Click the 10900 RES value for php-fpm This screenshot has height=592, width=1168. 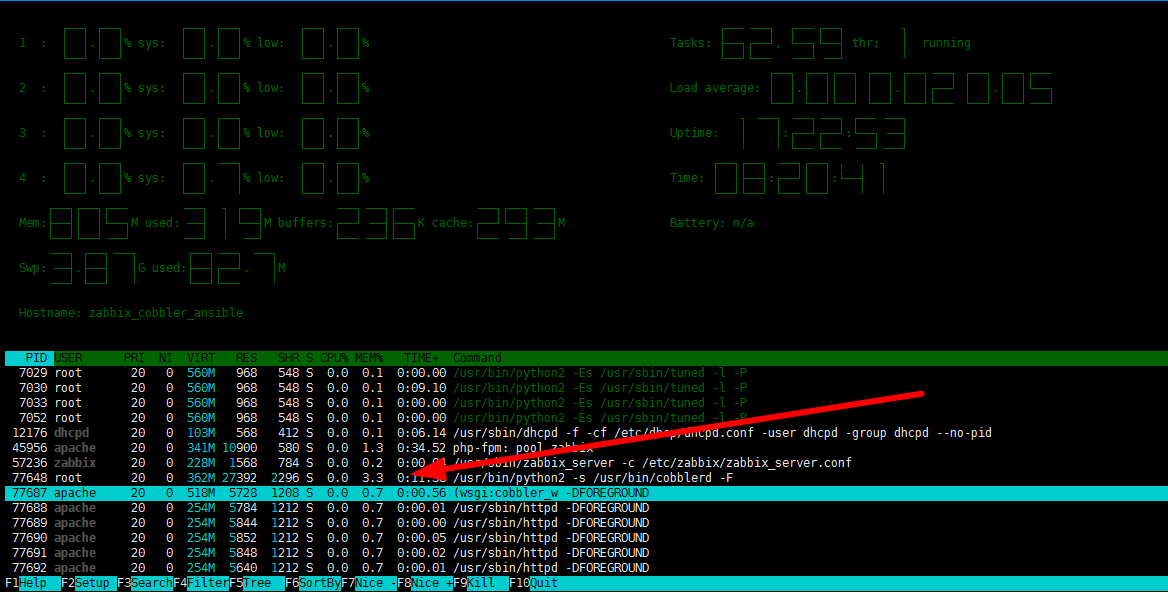point(240,448)
